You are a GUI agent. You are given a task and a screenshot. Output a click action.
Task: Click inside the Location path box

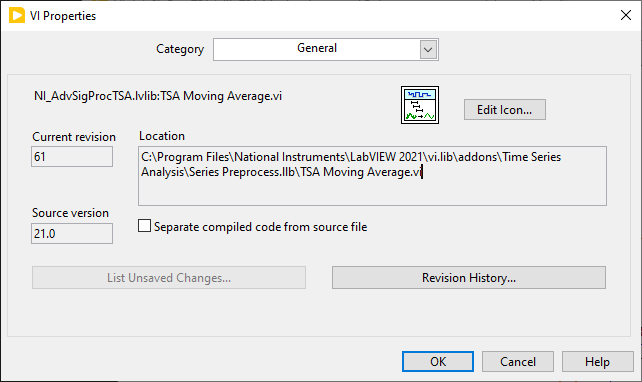pyautogui.click(x=372, y=176)
